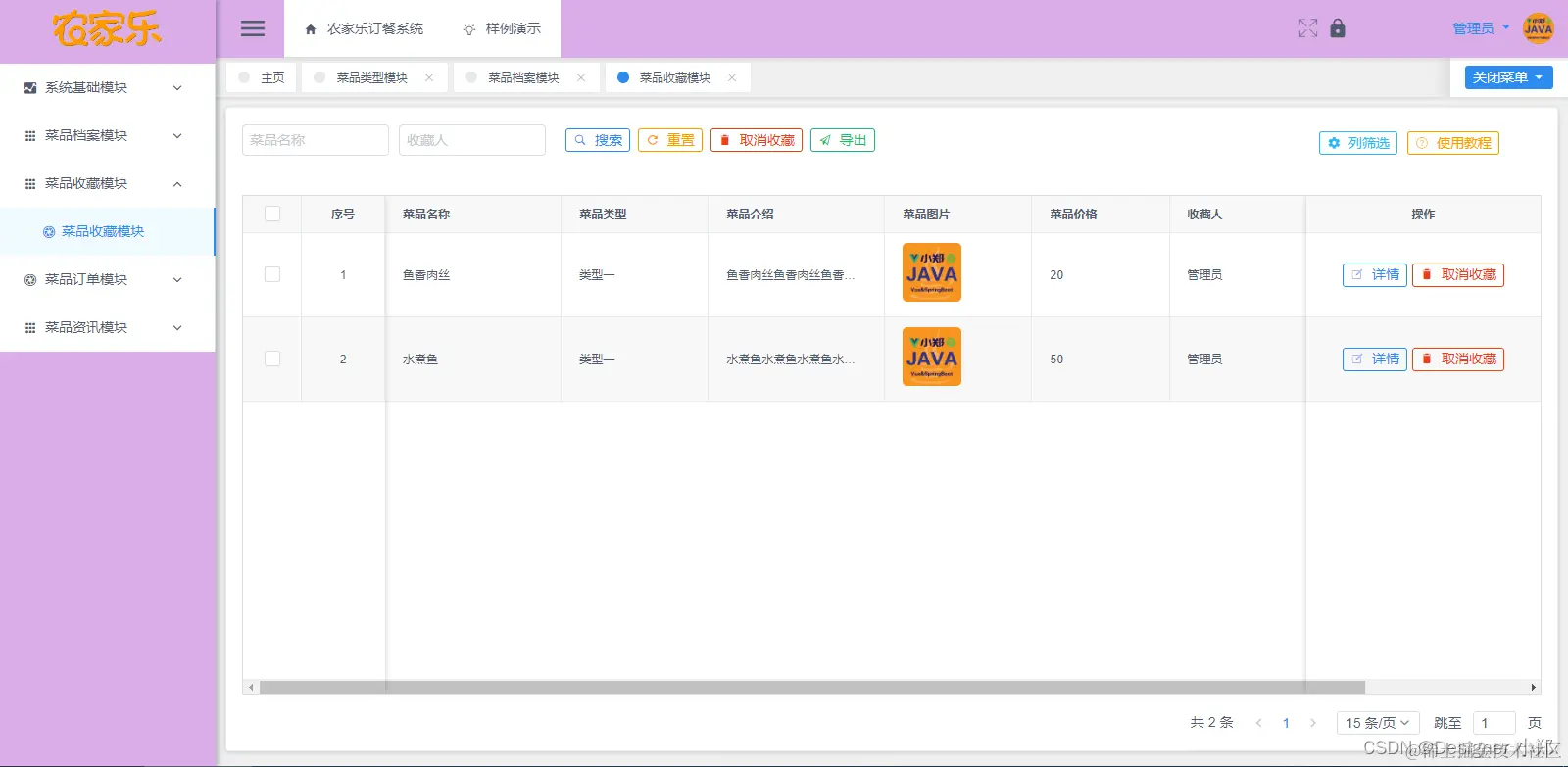
Task: Click the horizontal scrollbar under the table
Action: pyautogui.click(x=812, y=688)
